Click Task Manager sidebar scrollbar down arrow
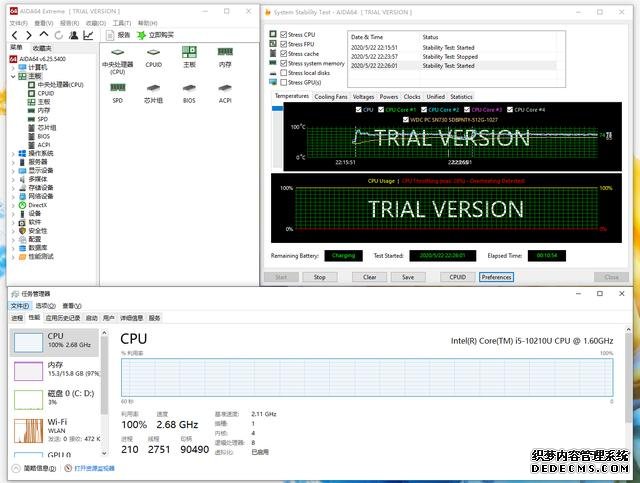Viewport: 640px width, 483px height. point(104,453)
